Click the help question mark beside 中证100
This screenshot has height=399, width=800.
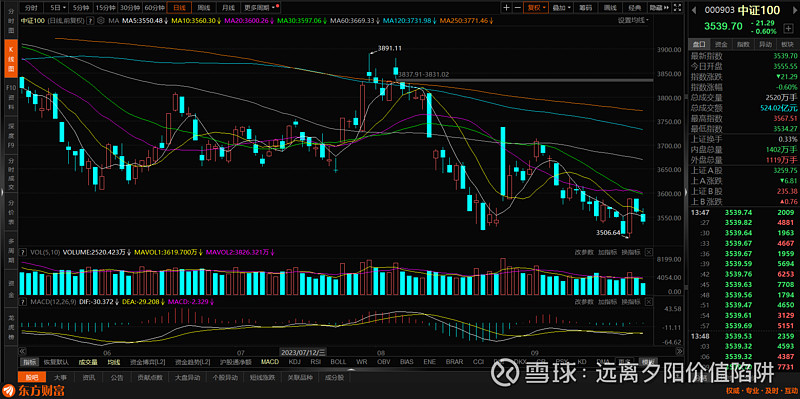pos(90,21)
